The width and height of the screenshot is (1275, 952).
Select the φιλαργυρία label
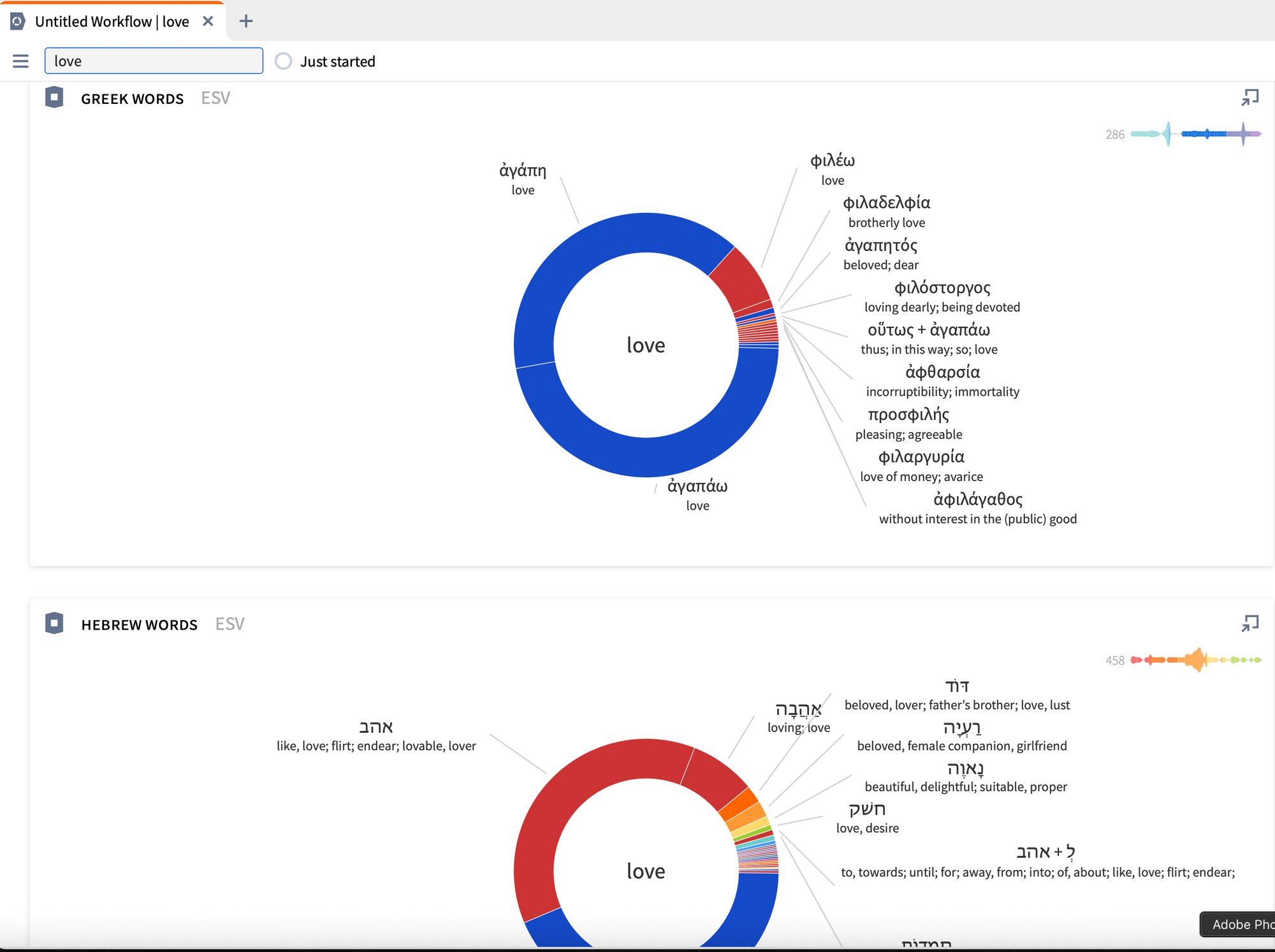[x=921, y=466]
